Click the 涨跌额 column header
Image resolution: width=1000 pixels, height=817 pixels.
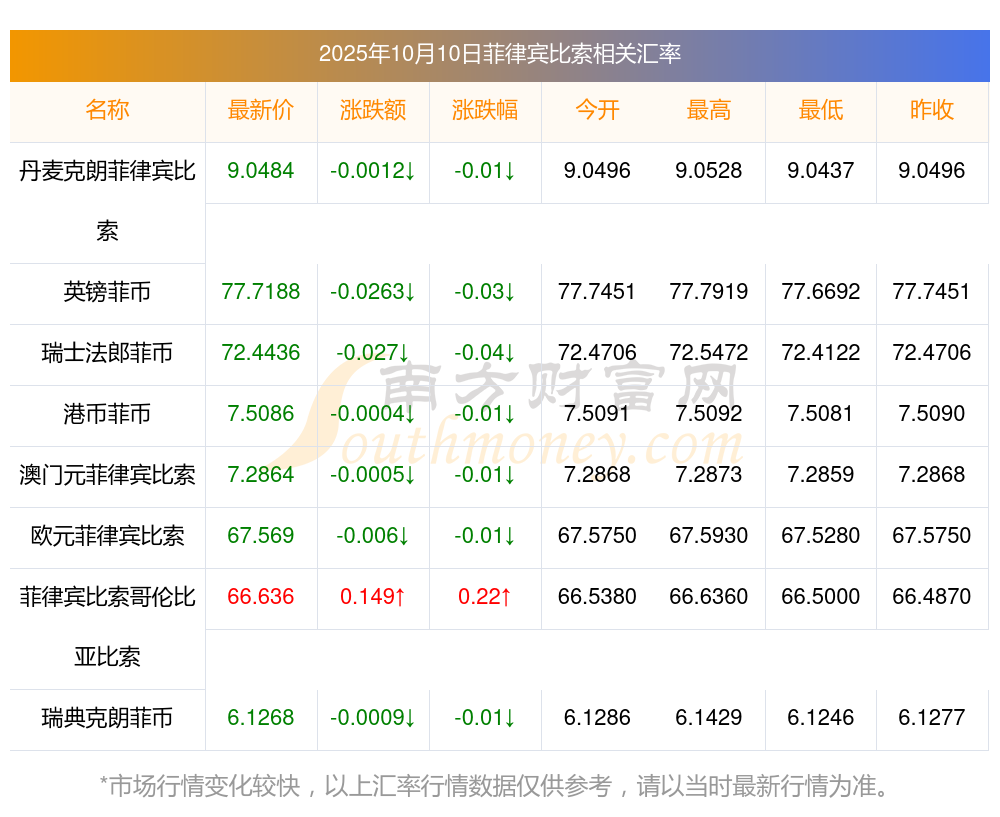(x=372, y=110)
